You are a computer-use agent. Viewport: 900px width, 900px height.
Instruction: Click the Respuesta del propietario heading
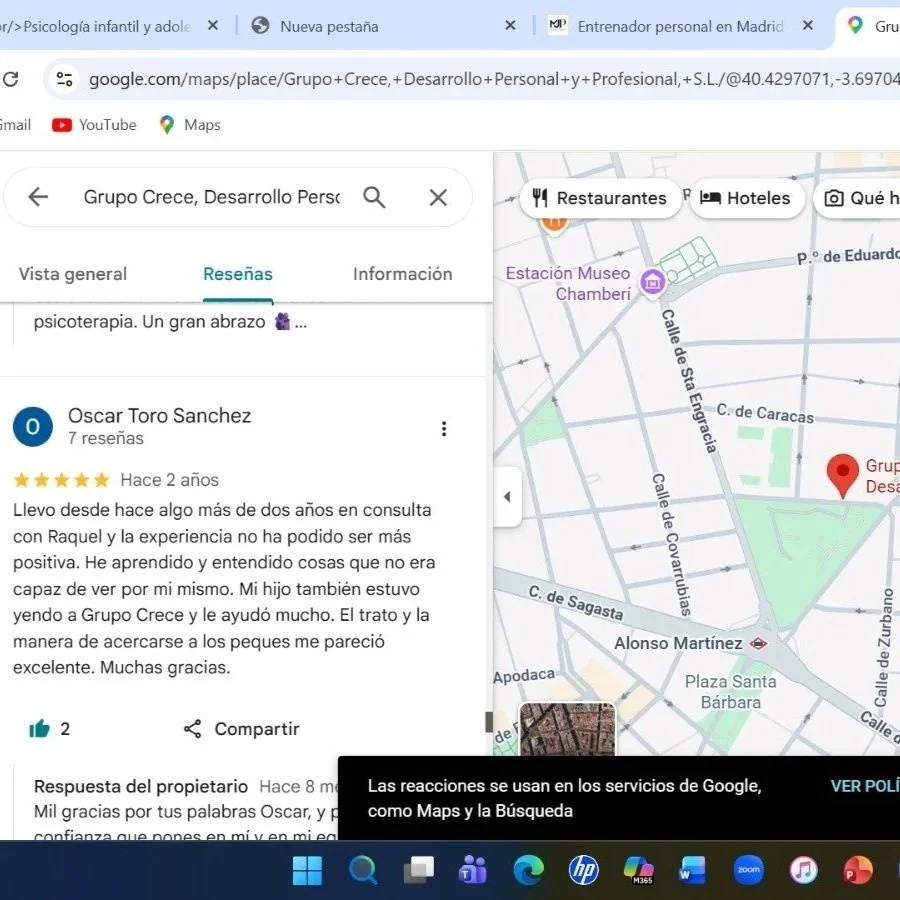tap(141, 786)
